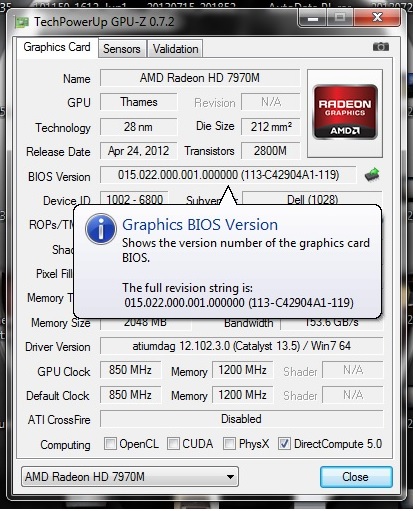This screenshot has width=415, height=511.
Task: Check the PhysX checkbox
Action: [x=229, y=444]
